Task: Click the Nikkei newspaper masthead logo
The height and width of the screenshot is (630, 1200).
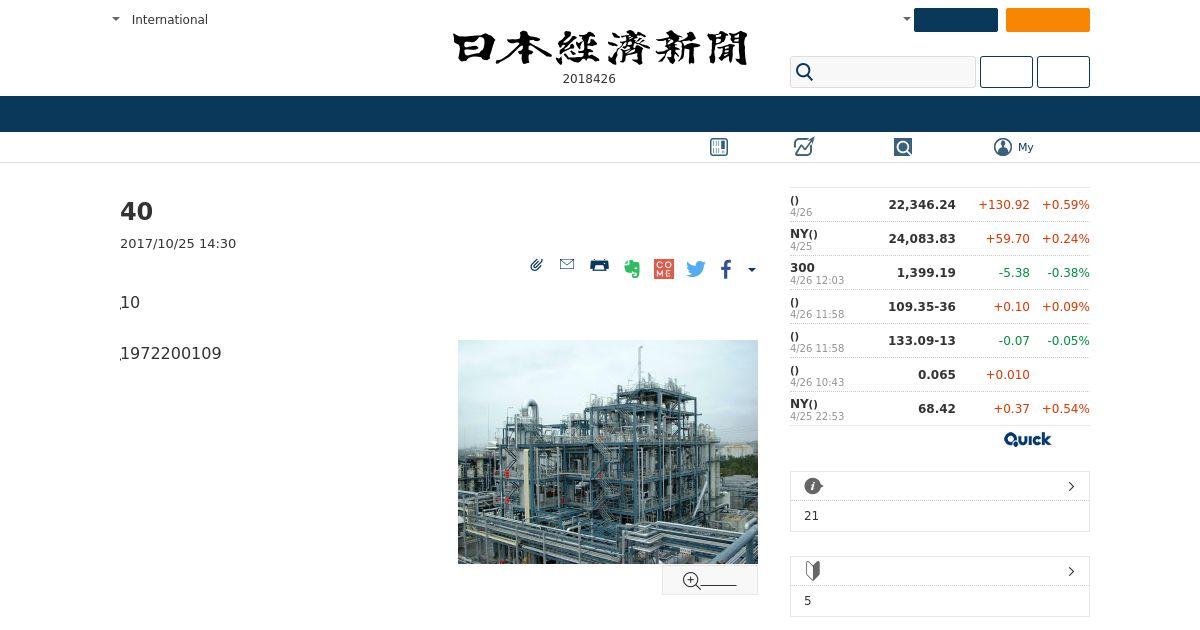Action: click(600, 48)
